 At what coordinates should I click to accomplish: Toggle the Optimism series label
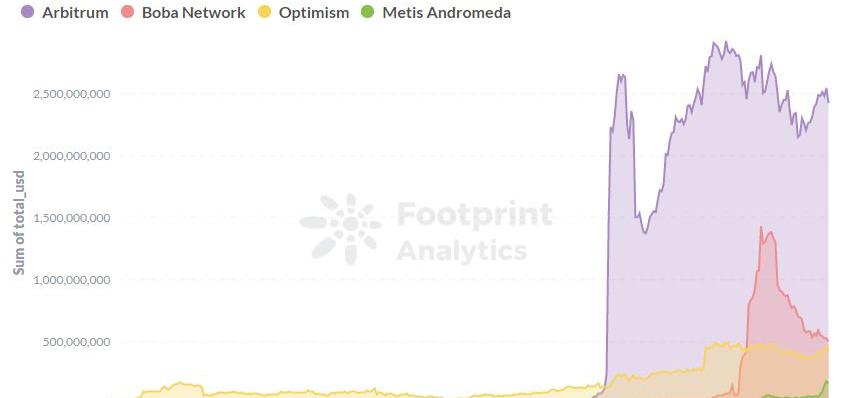314,12
